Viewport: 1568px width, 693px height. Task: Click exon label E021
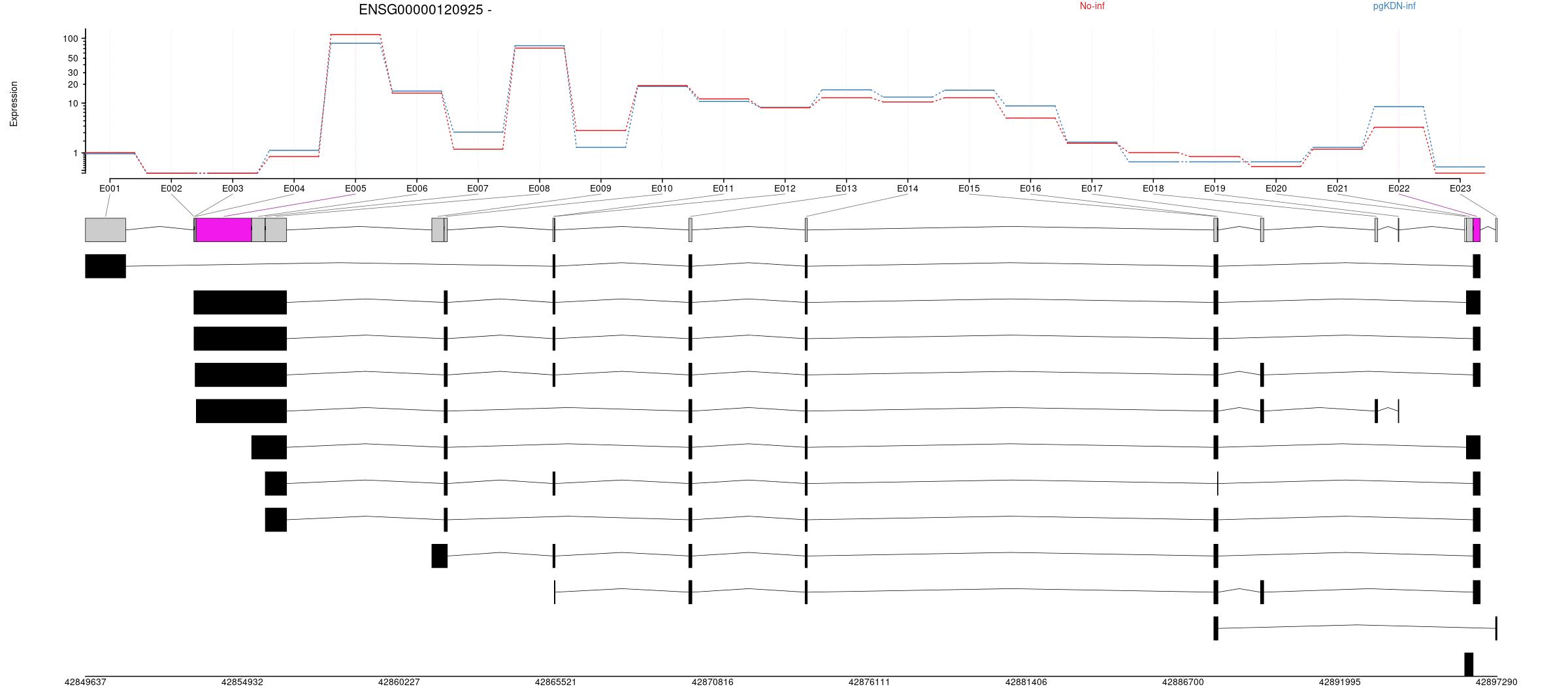(x=1337, y=188)
